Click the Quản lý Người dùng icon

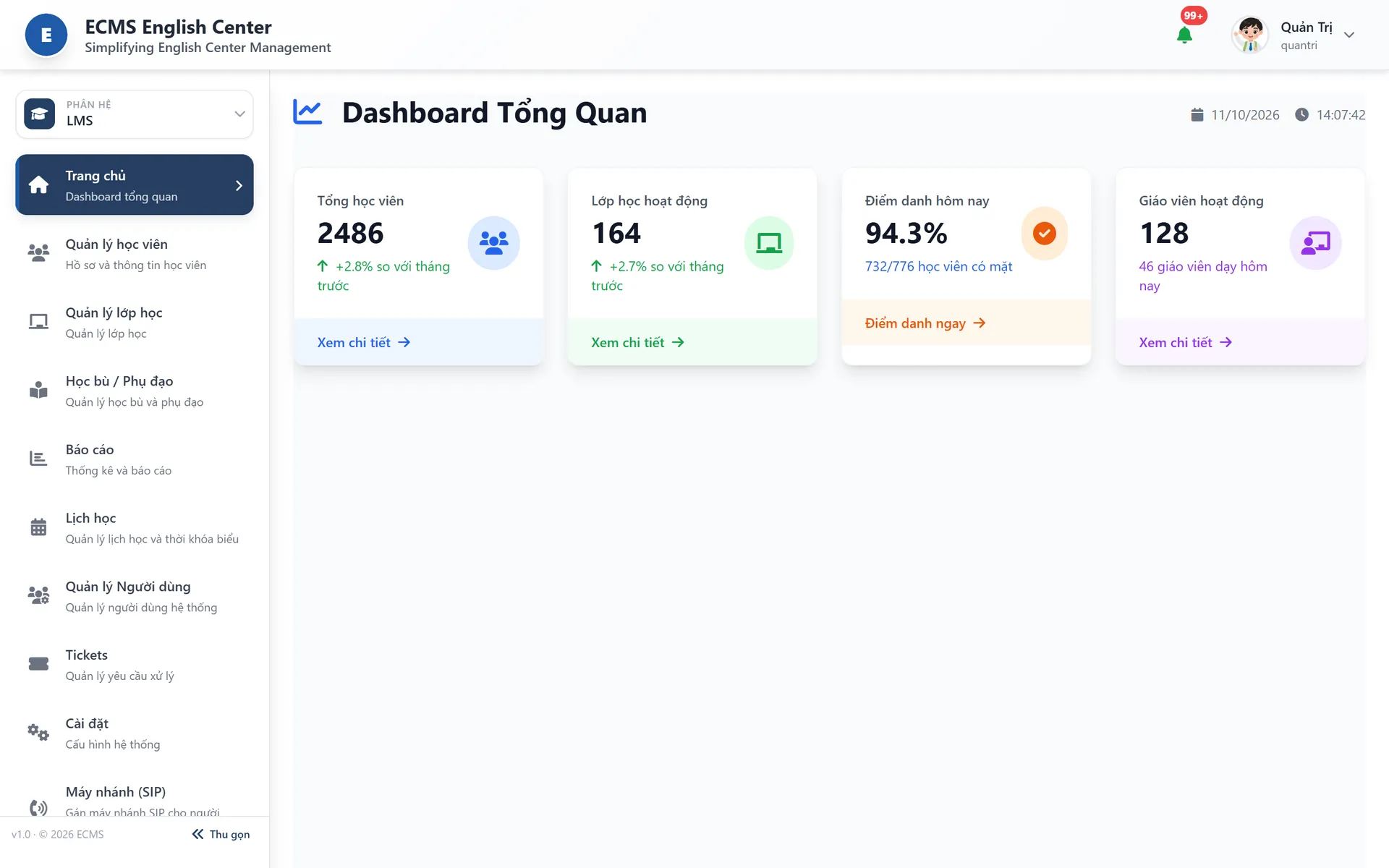[x=38, y=595]
